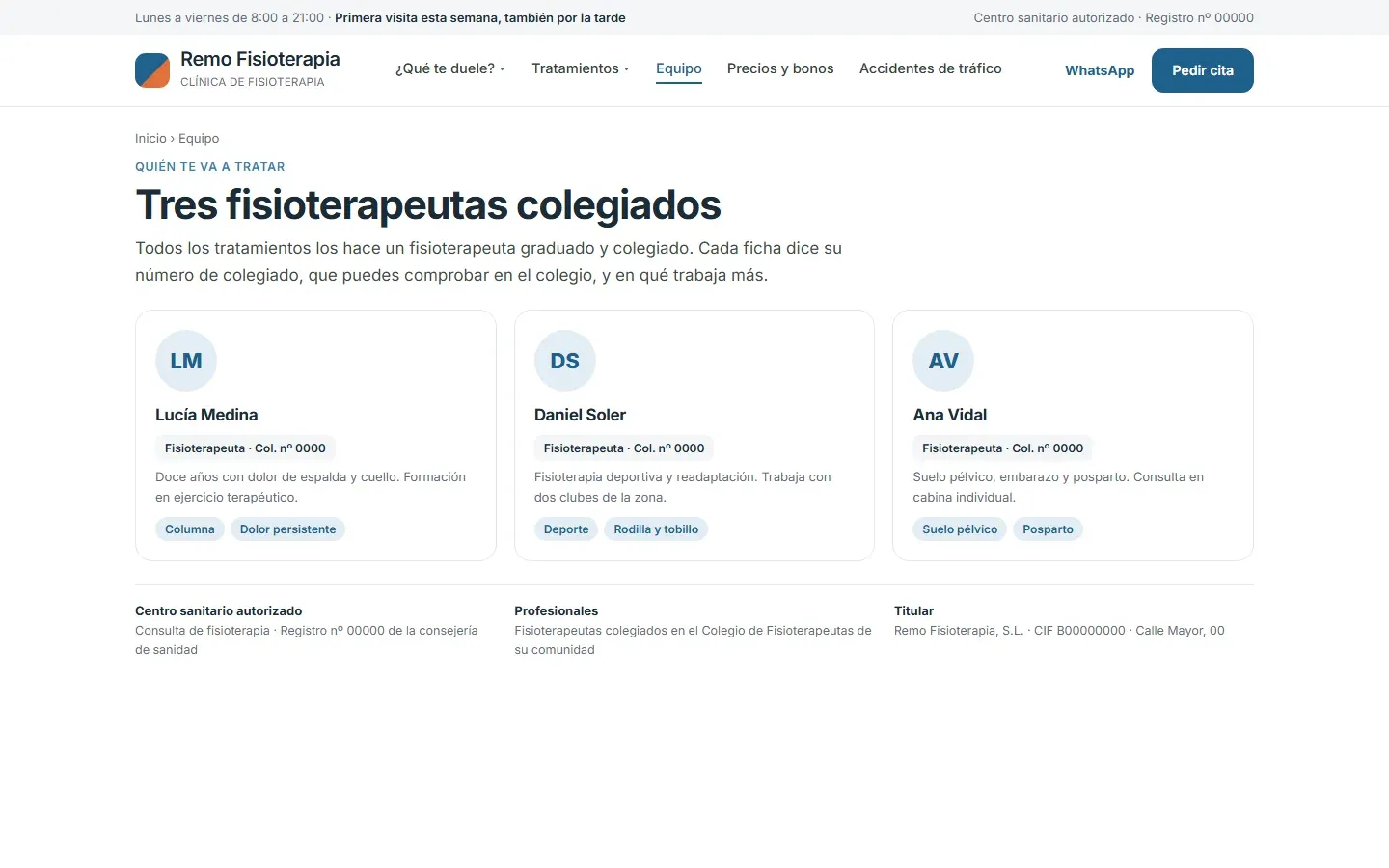Click the Centro sanitario autorizado footer heading
The width and height of the screenshot is (1389, 868).
point(219,610)
